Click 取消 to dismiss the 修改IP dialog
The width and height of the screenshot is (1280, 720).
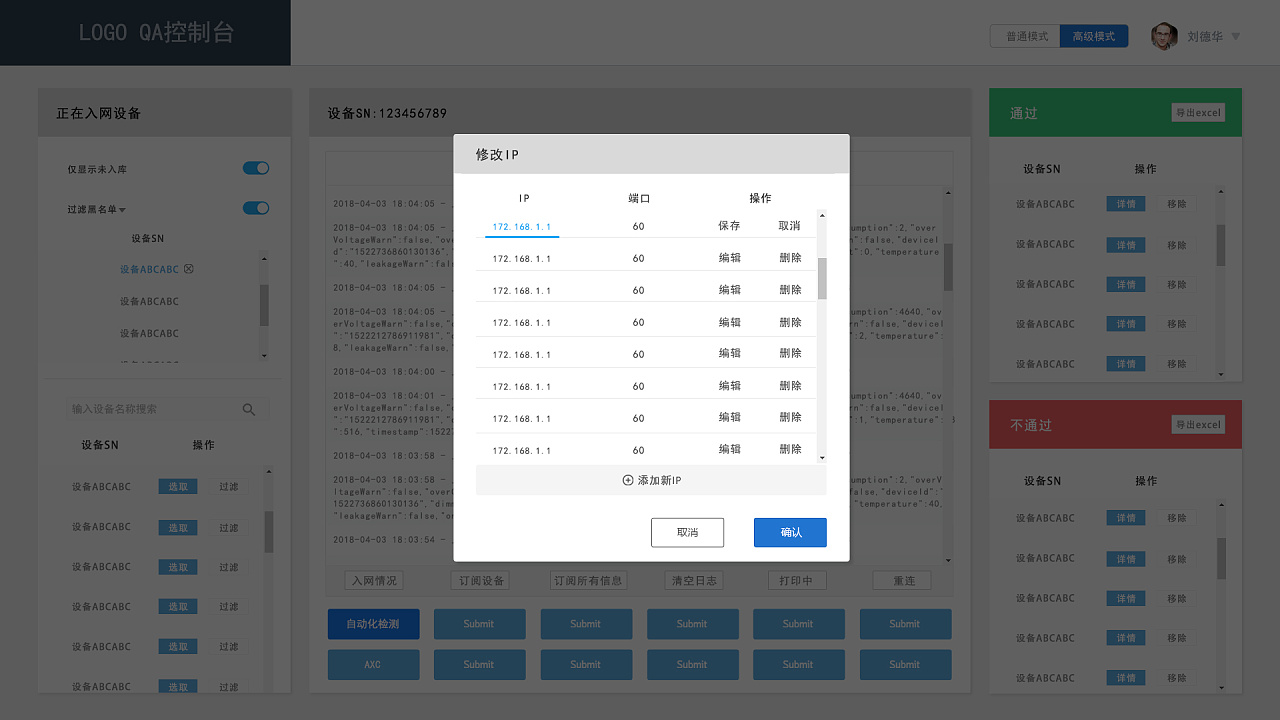coord(687,532)
